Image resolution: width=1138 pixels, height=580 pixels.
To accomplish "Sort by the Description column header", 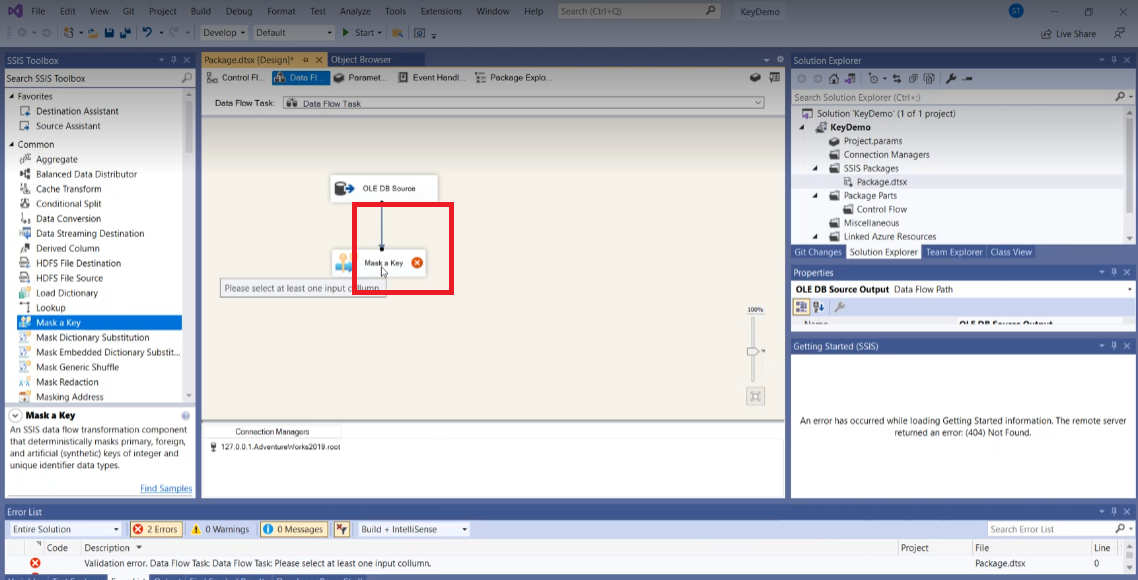I will 107,548.
